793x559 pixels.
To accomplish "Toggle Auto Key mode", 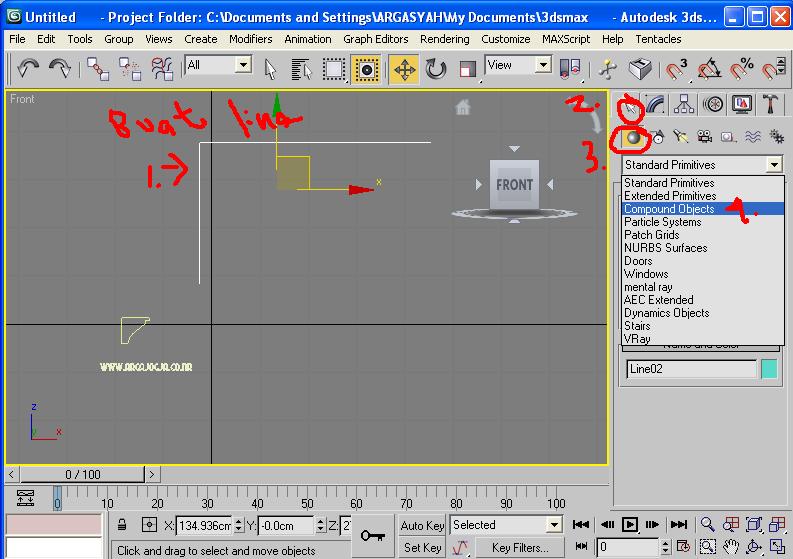I will point(422,526).
